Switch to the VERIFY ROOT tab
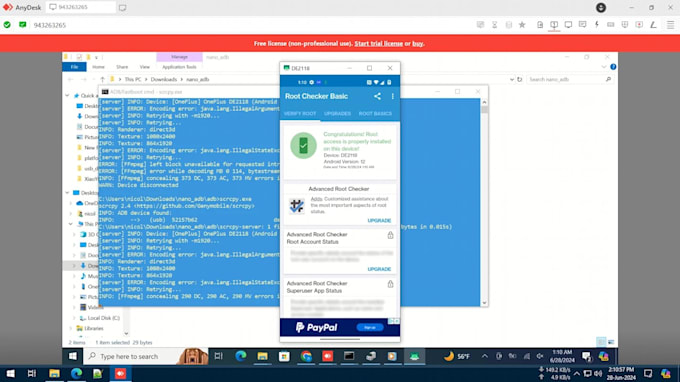This screenshot has width=680, height=382. click(300, 114)
